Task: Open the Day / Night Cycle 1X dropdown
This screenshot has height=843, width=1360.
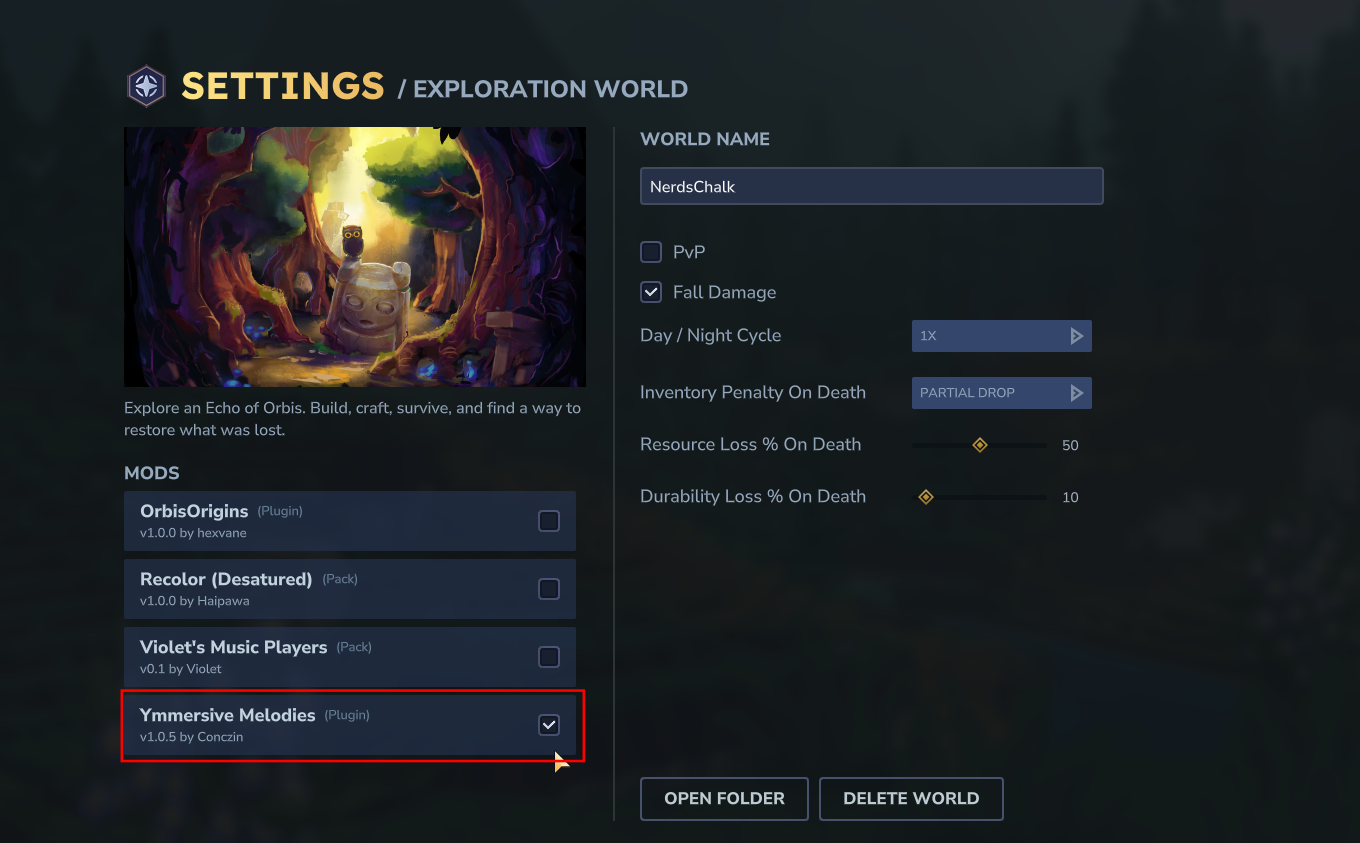Action: click(988, 336)
